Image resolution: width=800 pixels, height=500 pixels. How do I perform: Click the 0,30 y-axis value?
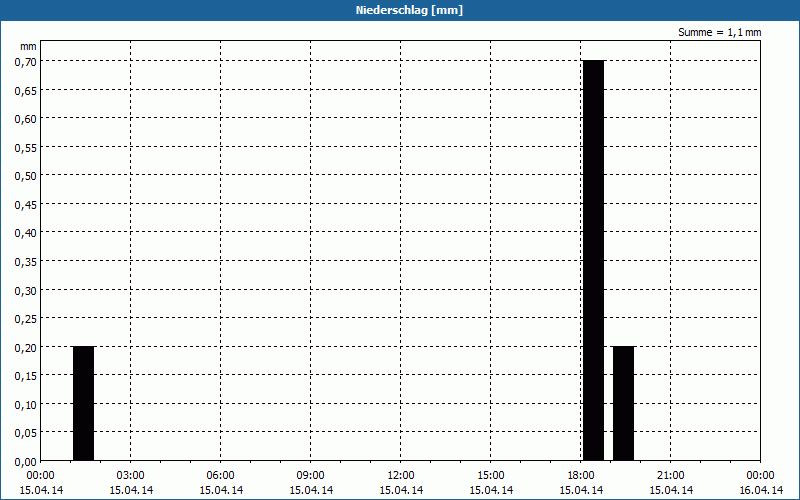[x=26, y=291]
